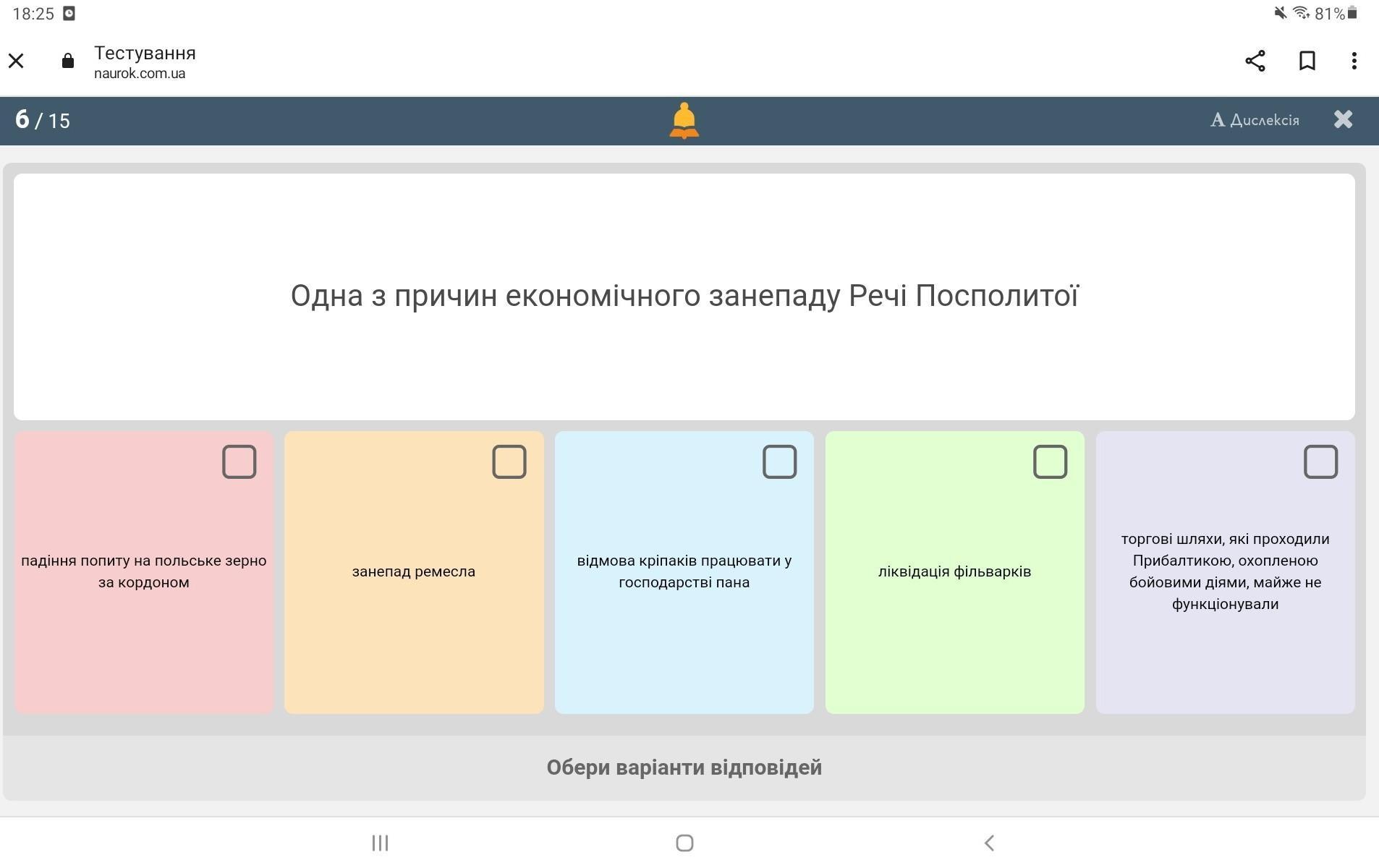Select answer text 'ліквідація фільварків'
The image size is (1379, 868).
coord(955,571)
